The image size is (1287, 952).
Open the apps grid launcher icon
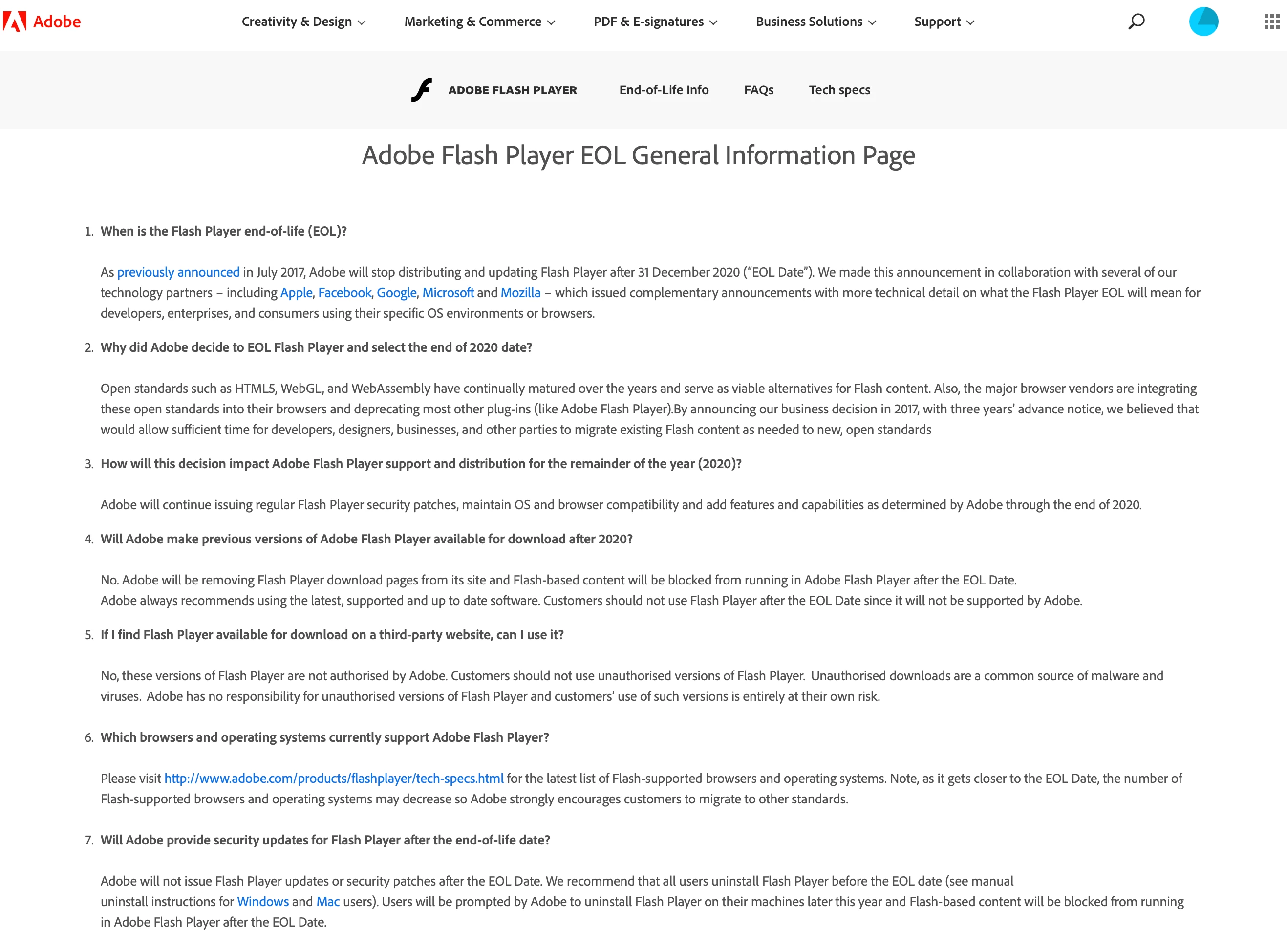[x=1271, y=22]
